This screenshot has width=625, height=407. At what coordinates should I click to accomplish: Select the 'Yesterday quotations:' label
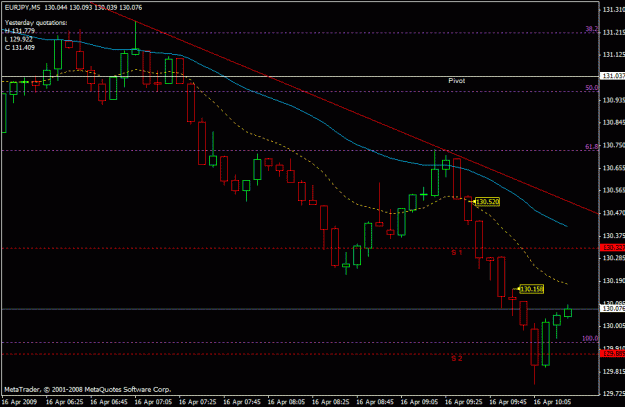(36, 23)
